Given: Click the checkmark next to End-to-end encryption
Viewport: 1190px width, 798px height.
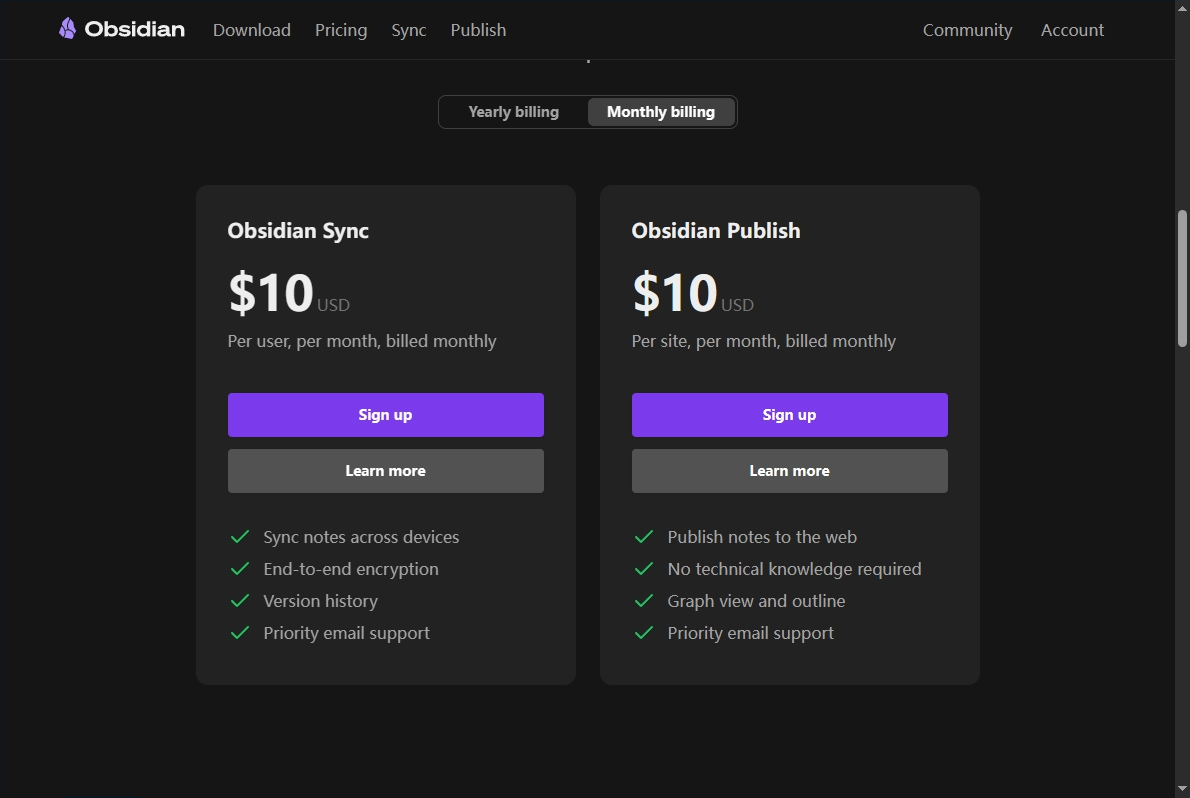Looking at the screenshot, I should click(240, 569).
